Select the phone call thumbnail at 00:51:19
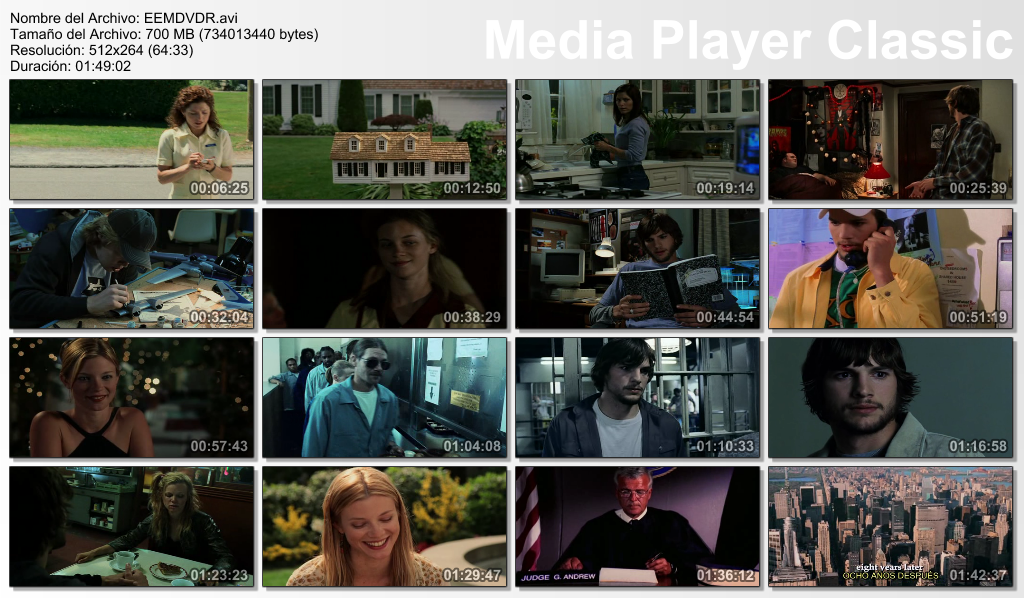 pyautogui.click(x=890, y=268)
